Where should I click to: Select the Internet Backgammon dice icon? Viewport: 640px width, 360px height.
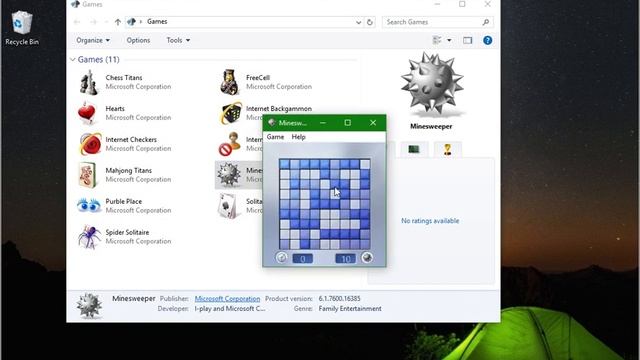[230, 113]
